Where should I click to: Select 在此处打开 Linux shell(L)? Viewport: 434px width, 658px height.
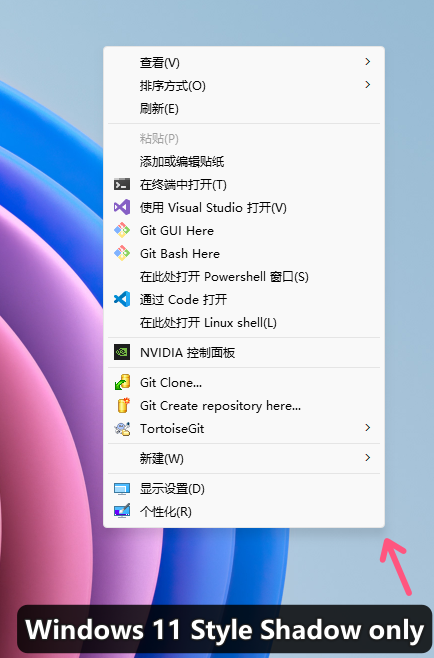pyautogui.click(x=244, y=323)
